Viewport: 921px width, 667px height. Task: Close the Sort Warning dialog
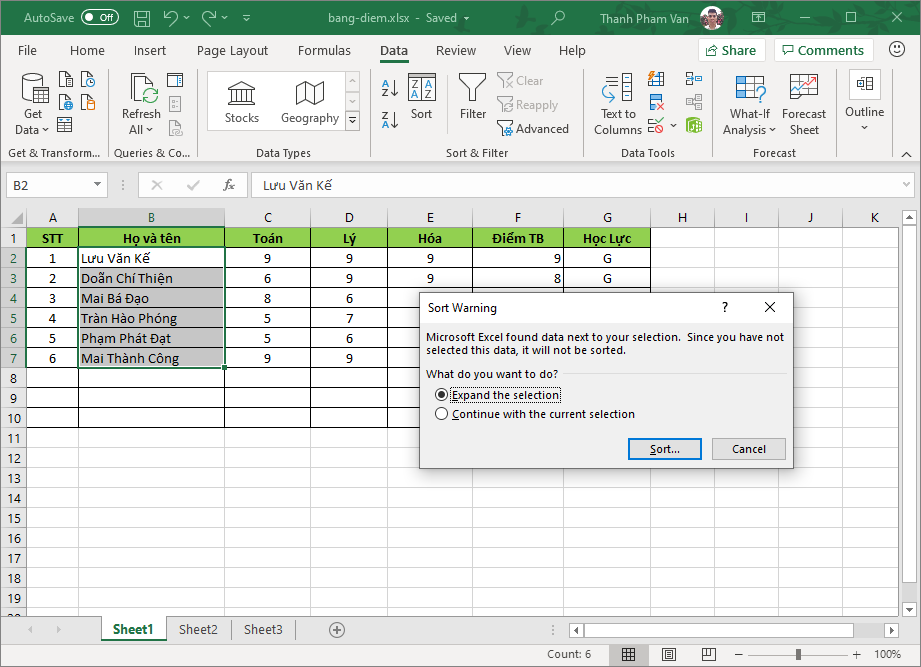point(770,307)
